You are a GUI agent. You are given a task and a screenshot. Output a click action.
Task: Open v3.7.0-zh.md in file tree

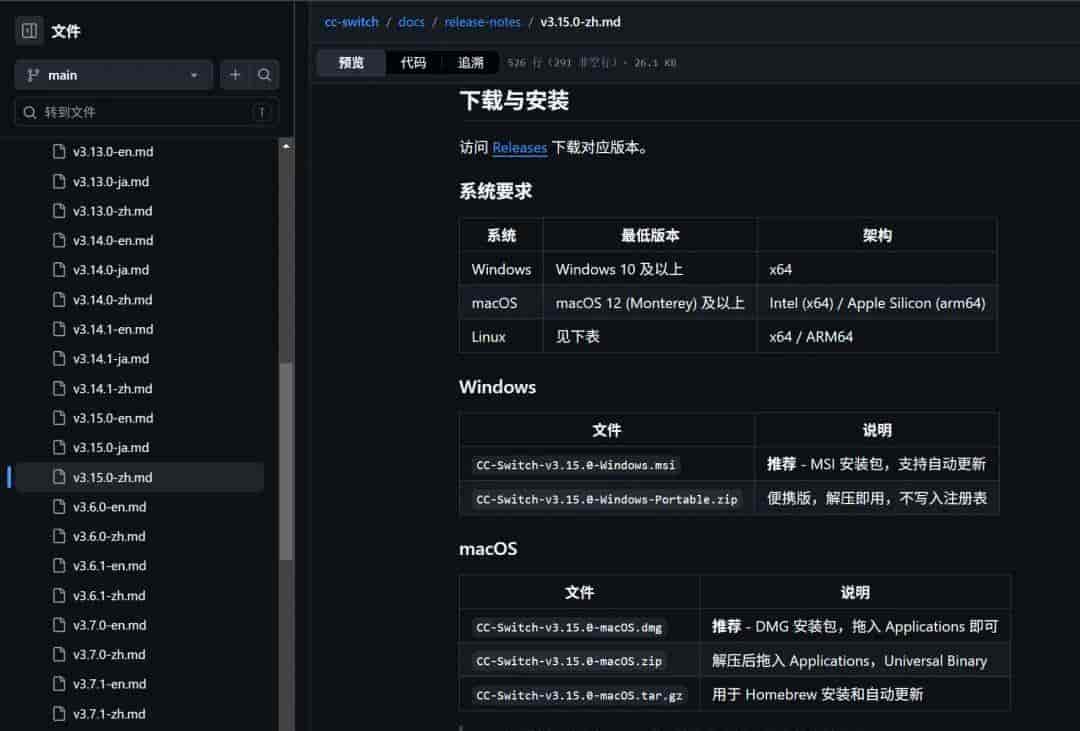(109, 655)
